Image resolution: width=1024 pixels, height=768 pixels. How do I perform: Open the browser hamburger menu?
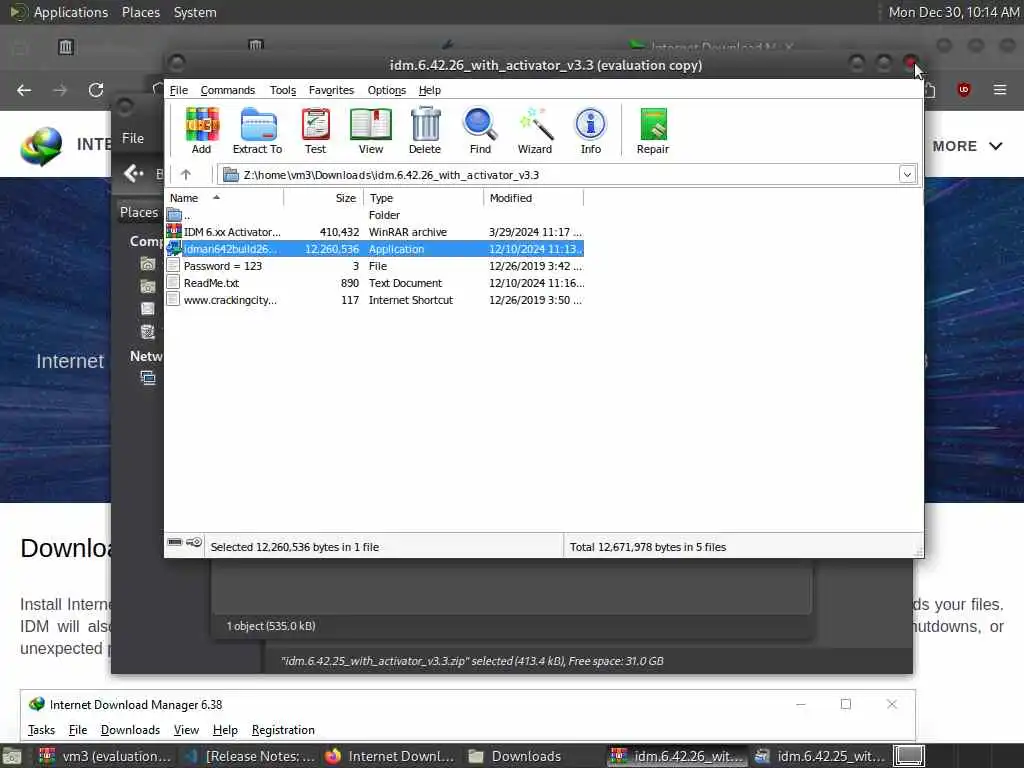(x=1000, y=89)
